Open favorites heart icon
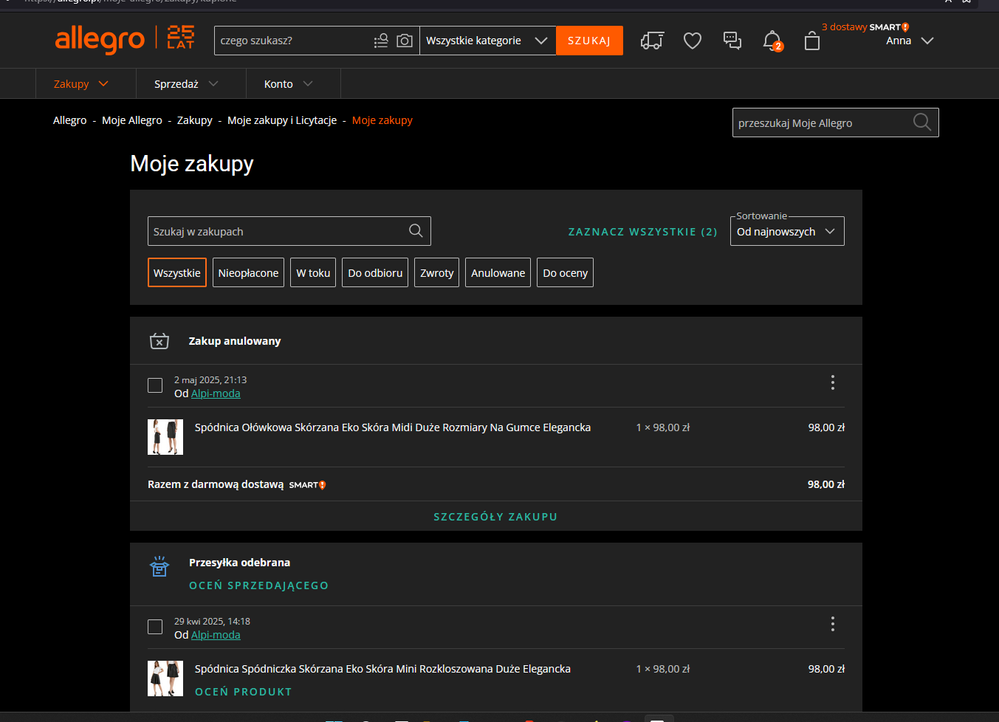The height and width of the screenshot is (722, 999). coord(693,41)
